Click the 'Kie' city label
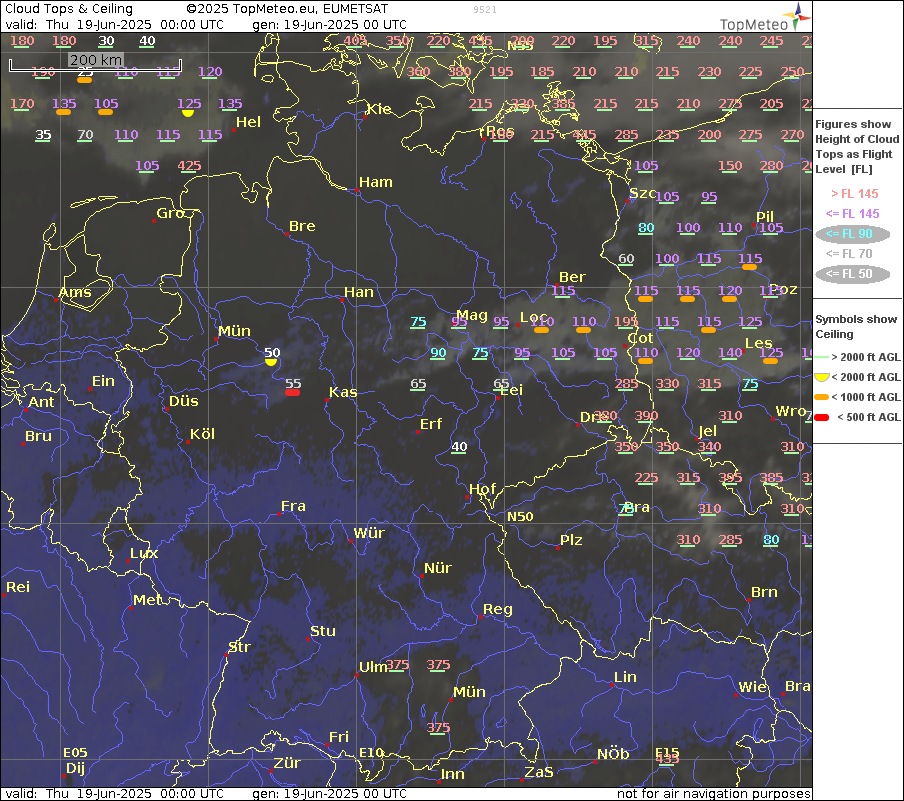904x801 pixels. 379,109
